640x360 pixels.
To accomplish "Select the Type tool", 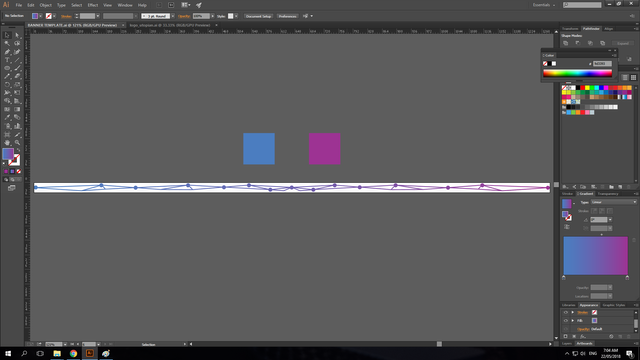I will [x=7, y=60].
